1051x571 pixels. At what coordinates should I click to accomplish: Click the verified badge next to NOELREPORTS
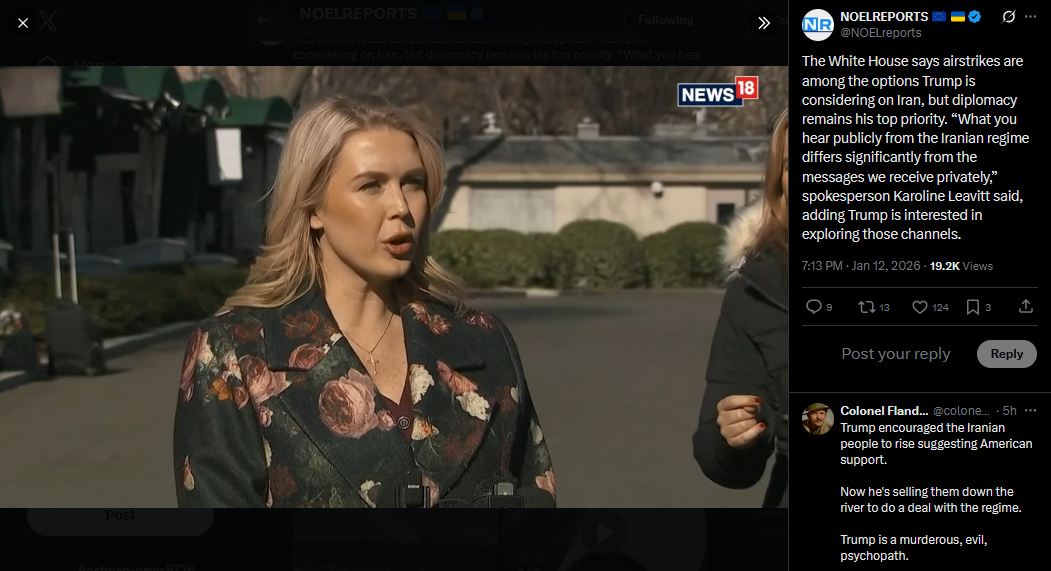[x=975, y=17]
